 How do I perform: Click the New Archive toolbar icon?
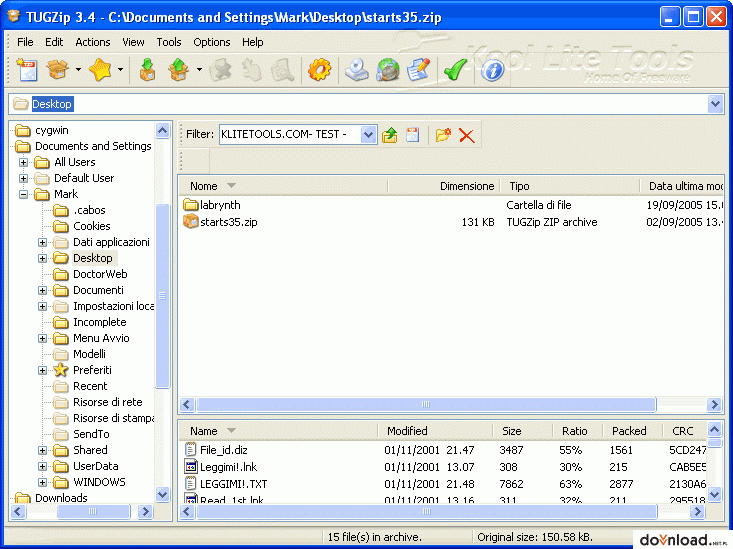pos(27,70)
